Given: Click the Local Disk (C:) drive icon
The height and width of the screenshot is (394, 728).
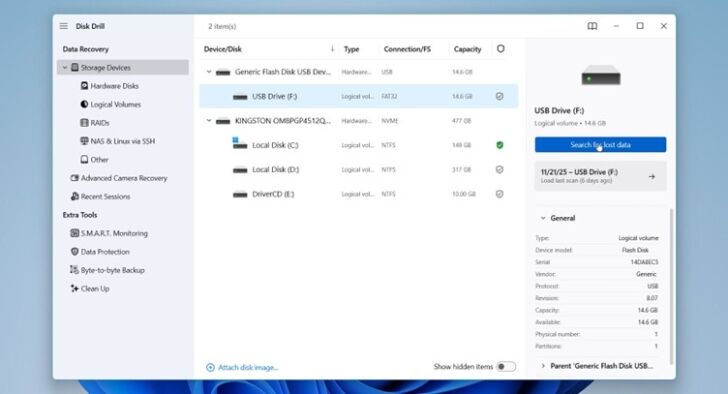Looking at the screenshot, I should tap(240, 143).
